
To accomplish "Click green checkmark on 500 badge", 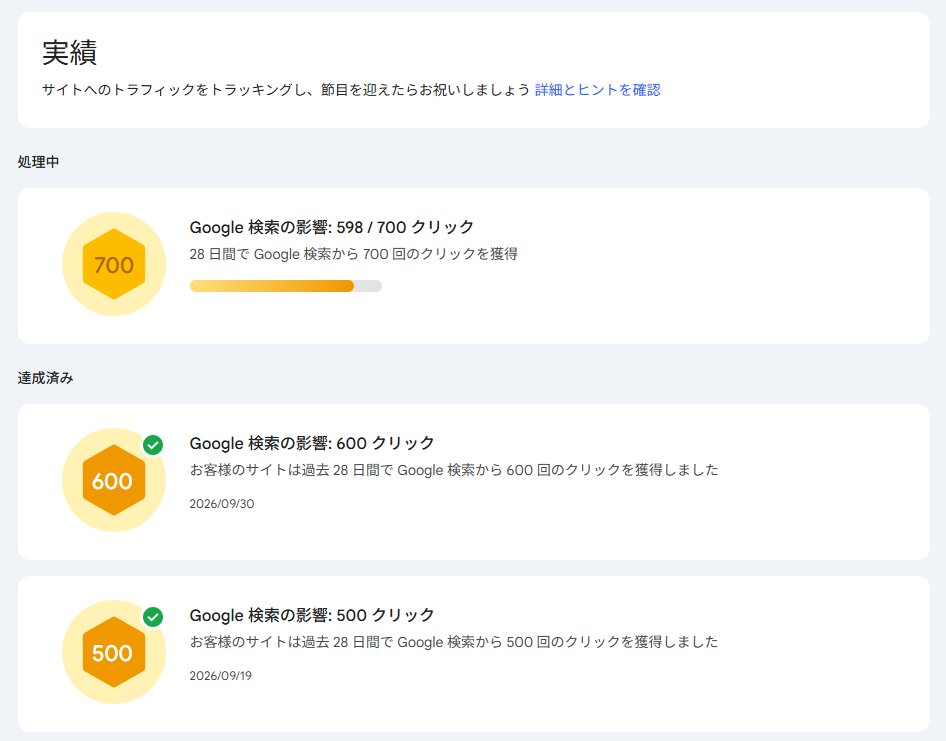I will 153,617.
